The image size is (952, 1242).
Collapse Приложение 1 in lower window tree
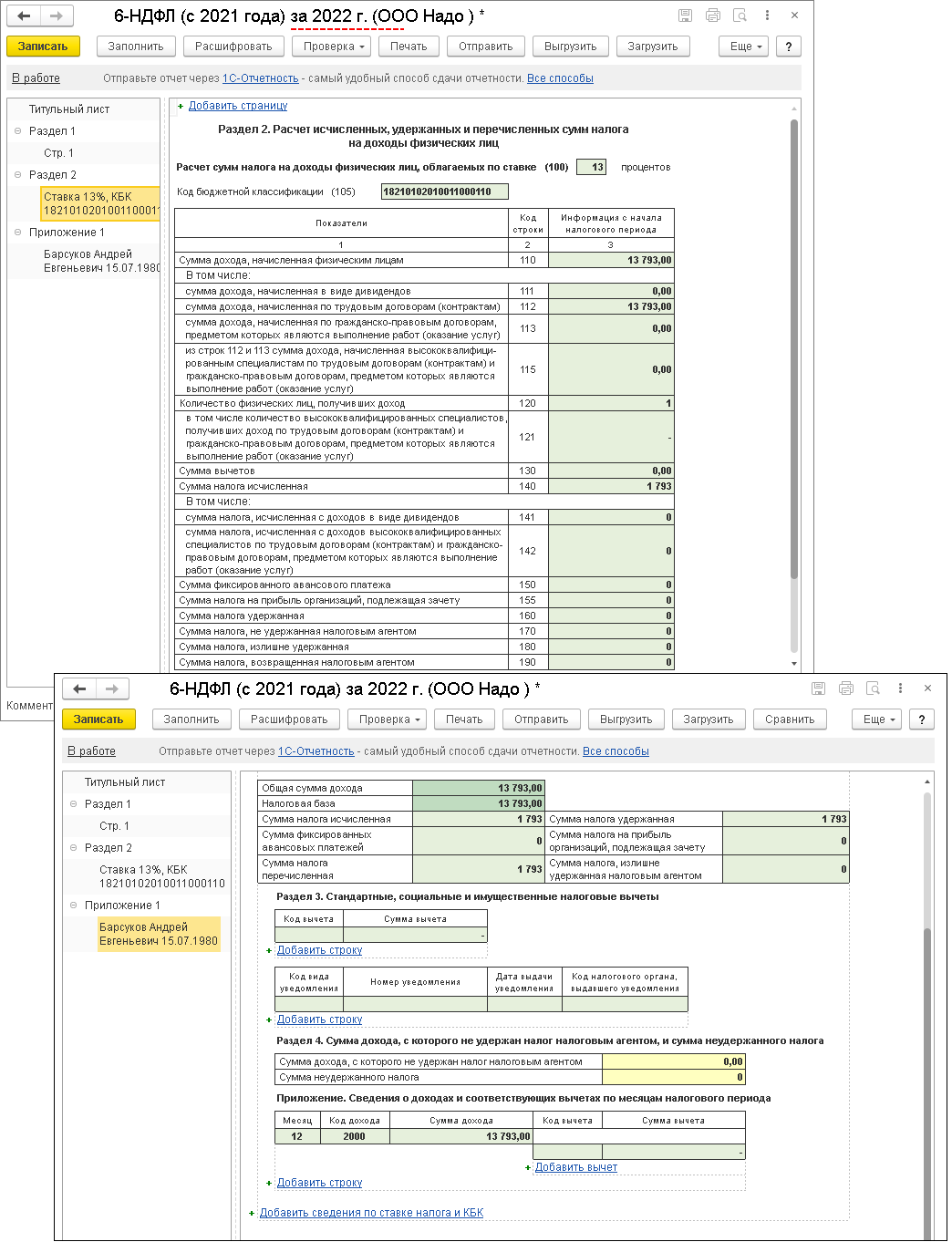point(74,906)
